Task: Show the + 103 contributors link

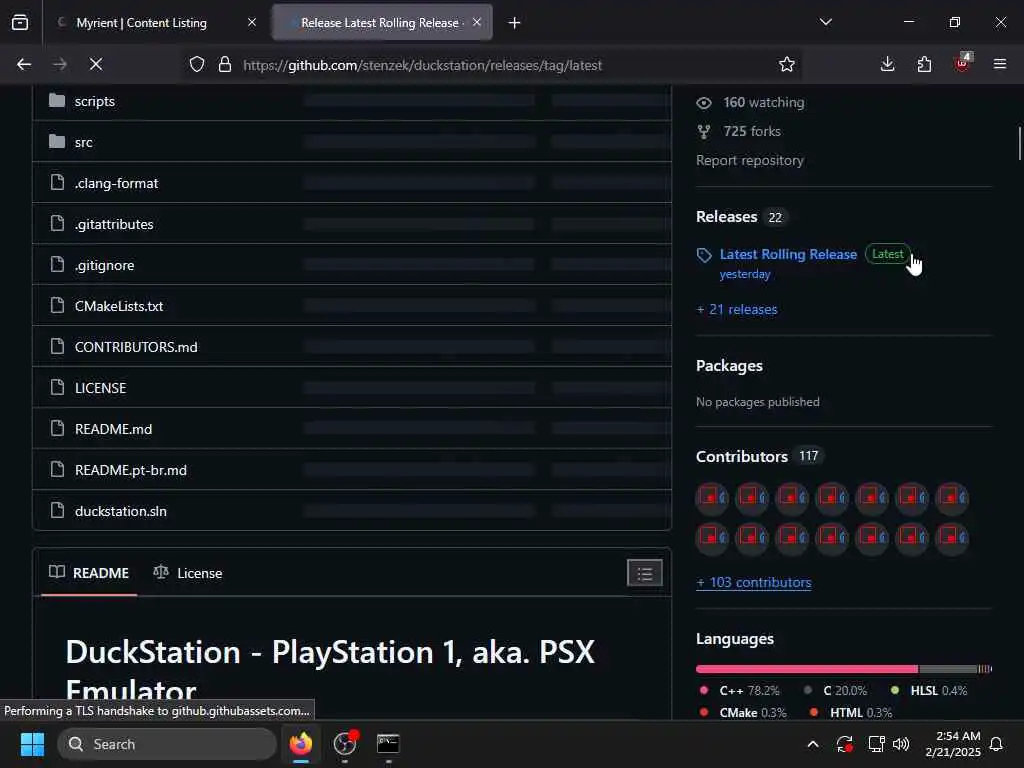Action: coord(754,583)
